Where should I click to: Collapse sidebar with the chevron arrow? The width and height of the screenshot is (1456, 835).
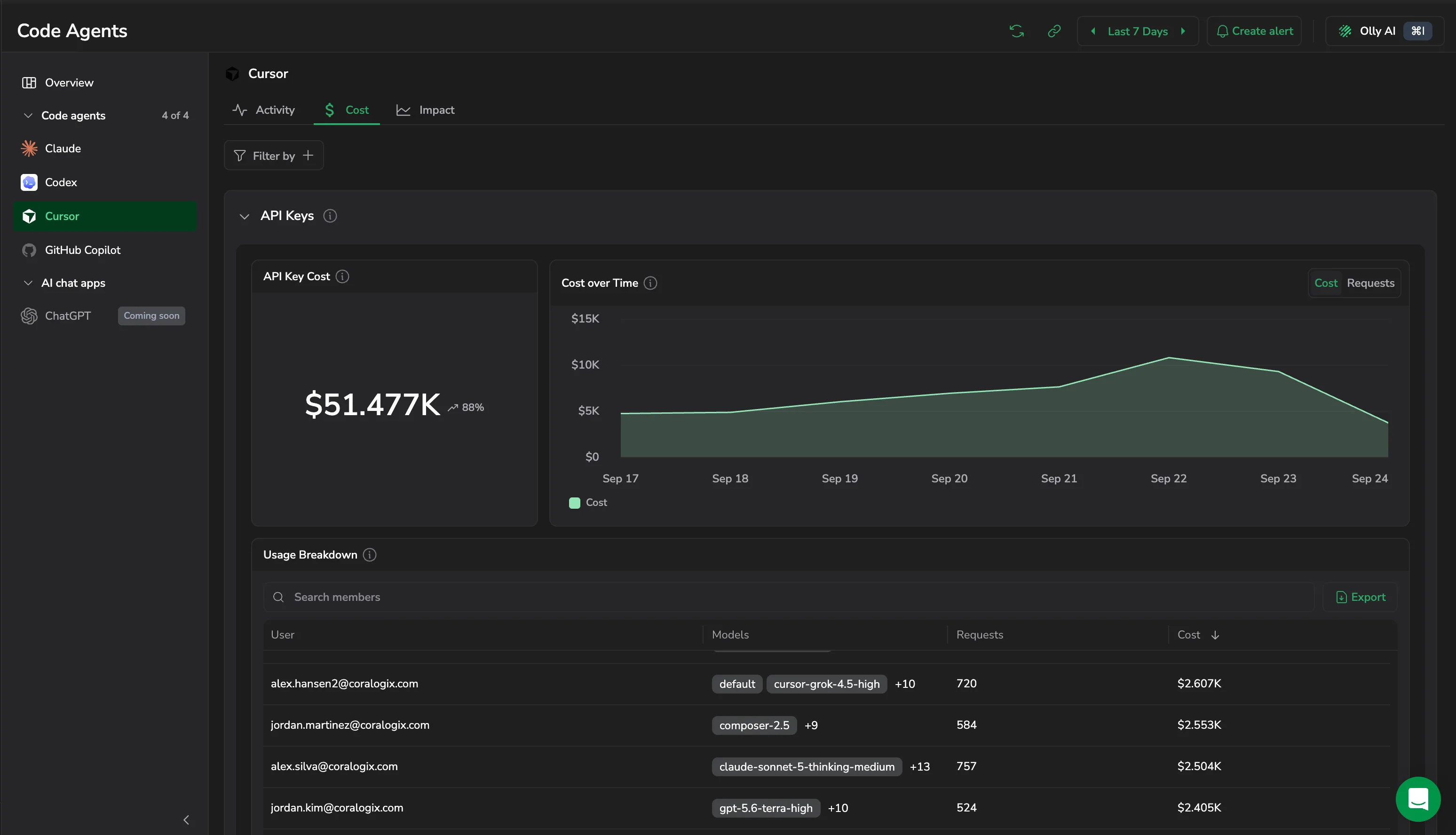pyautogui.click(x=186, y=819)
